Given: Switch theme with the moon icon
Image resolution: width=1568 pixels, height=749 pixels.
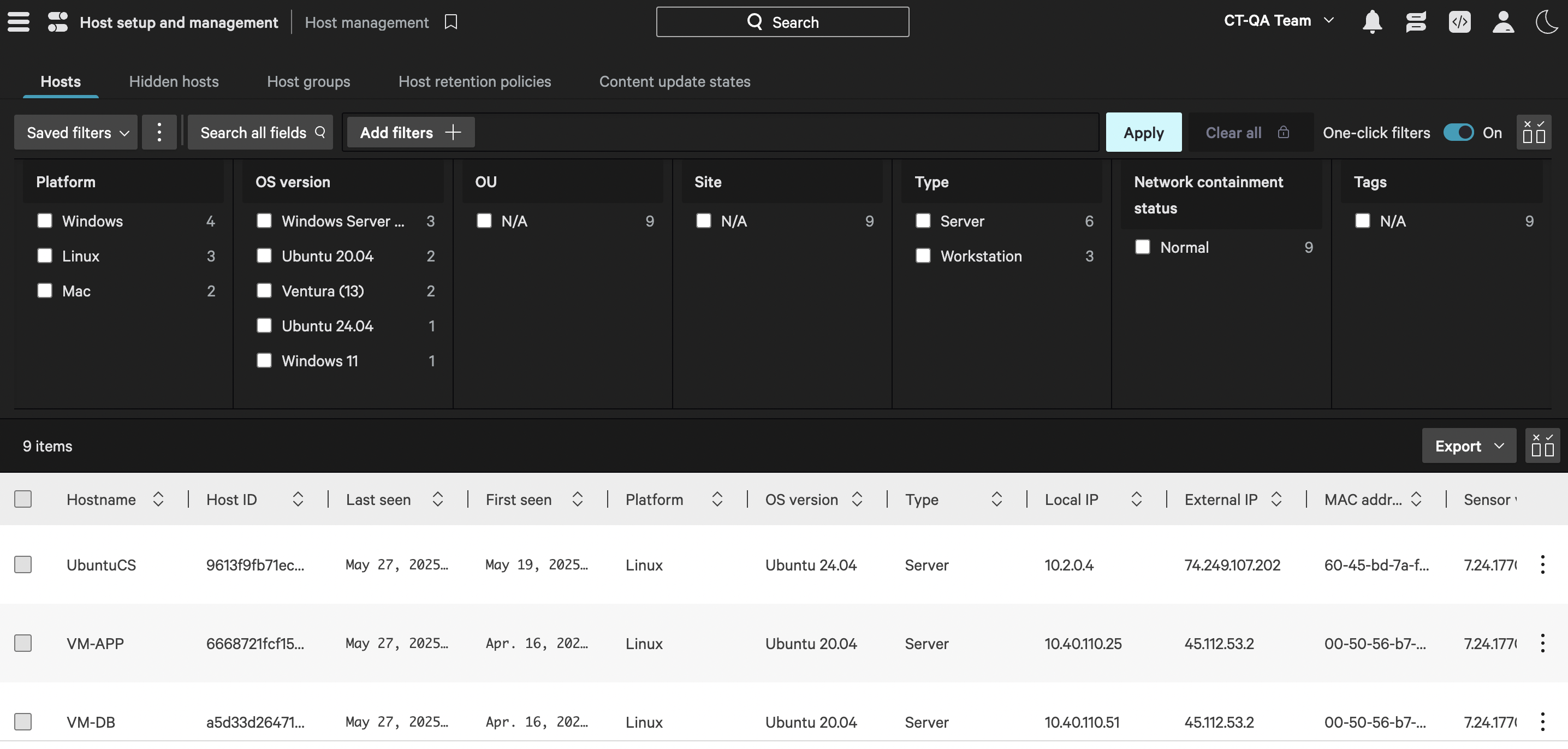Looking at the screenshot, I should (1546, 22).
